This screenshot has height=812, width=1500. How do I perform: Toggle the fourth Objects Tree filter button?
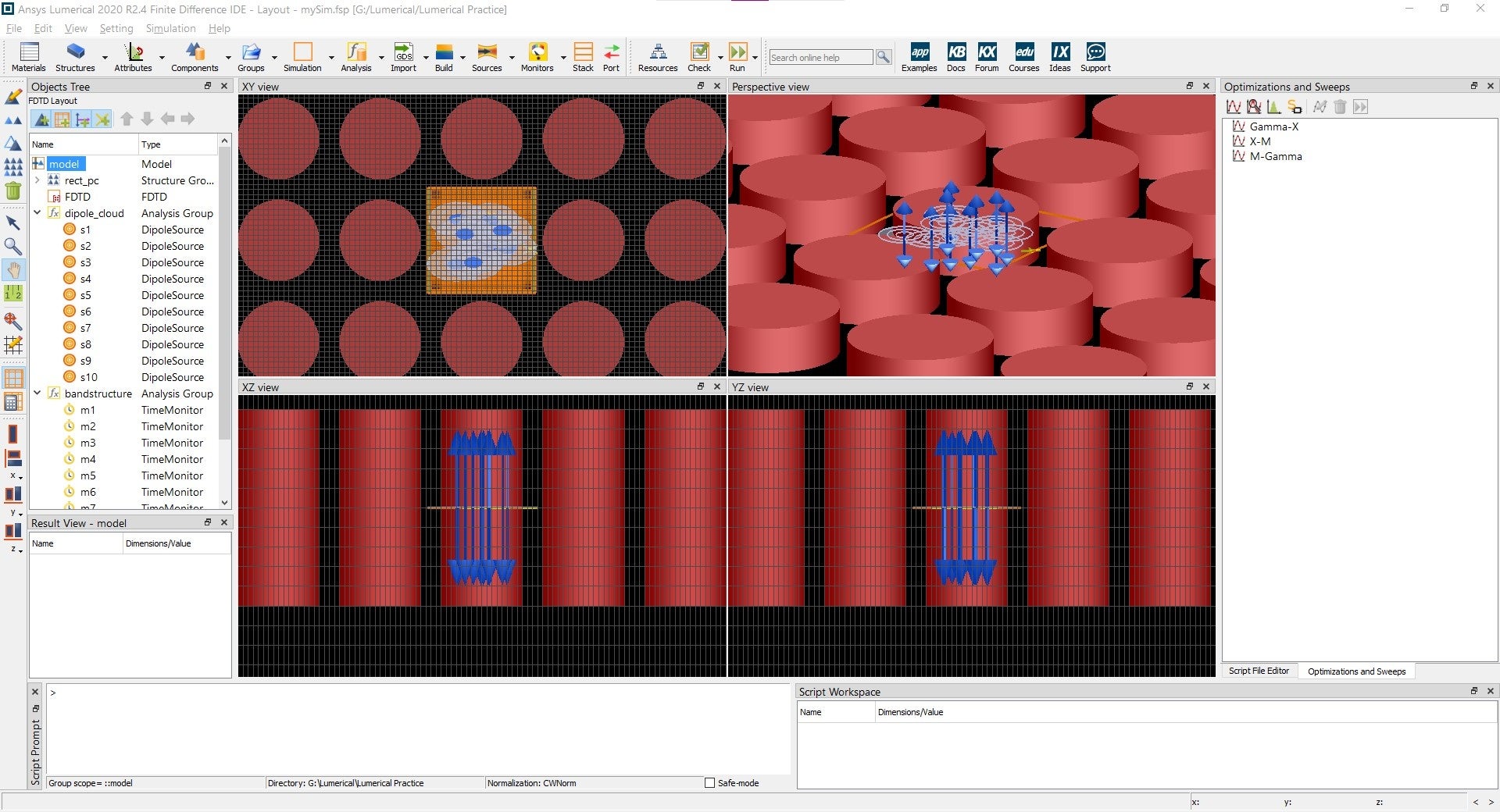click(x=102, y=119)
